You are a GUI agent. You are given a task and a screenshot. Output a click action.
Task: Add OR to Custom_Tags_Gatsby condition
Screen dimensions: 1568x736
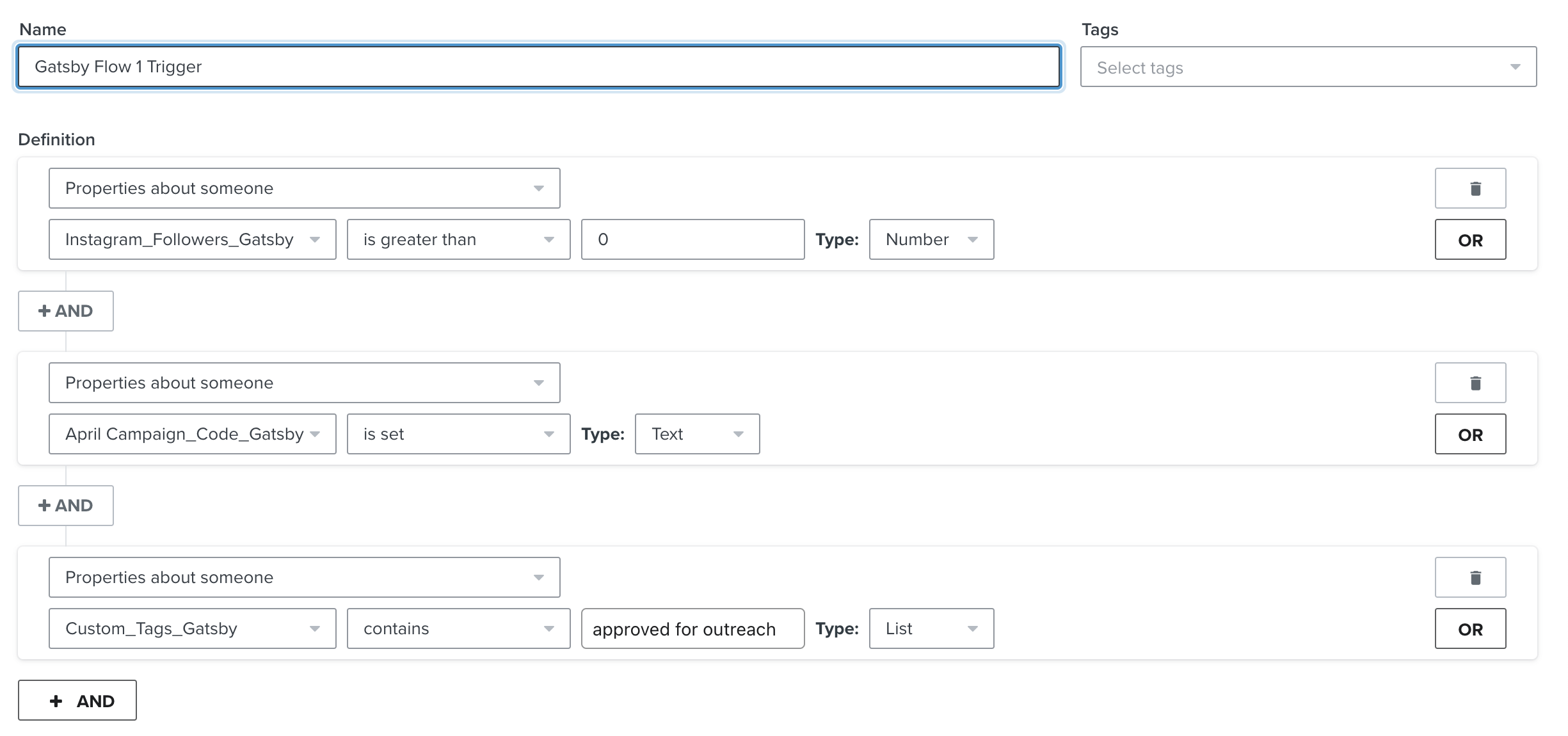pyautogui.click(x=1470, y=628)
